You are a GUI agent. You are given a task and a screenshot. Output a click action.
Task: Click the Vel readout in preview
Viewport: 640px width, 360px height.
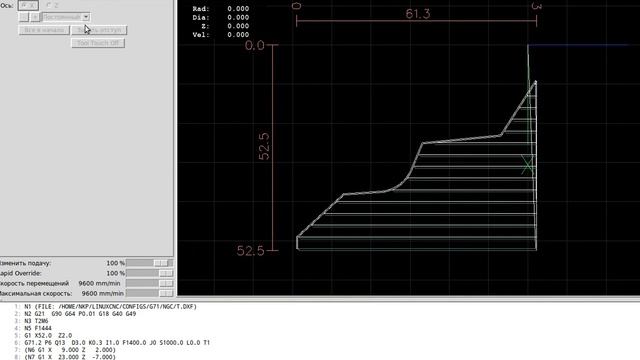point(221,35)
